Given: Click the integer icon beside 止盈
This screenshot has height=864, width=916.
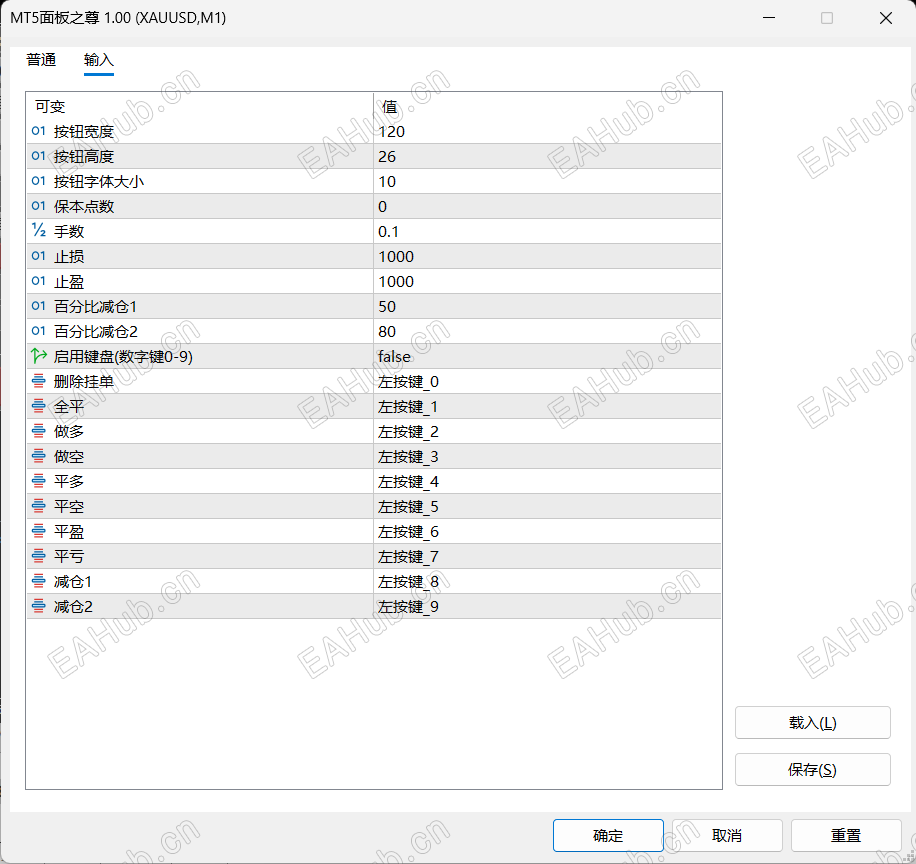Looking at the screenshot, I should (x=39, y=281).
